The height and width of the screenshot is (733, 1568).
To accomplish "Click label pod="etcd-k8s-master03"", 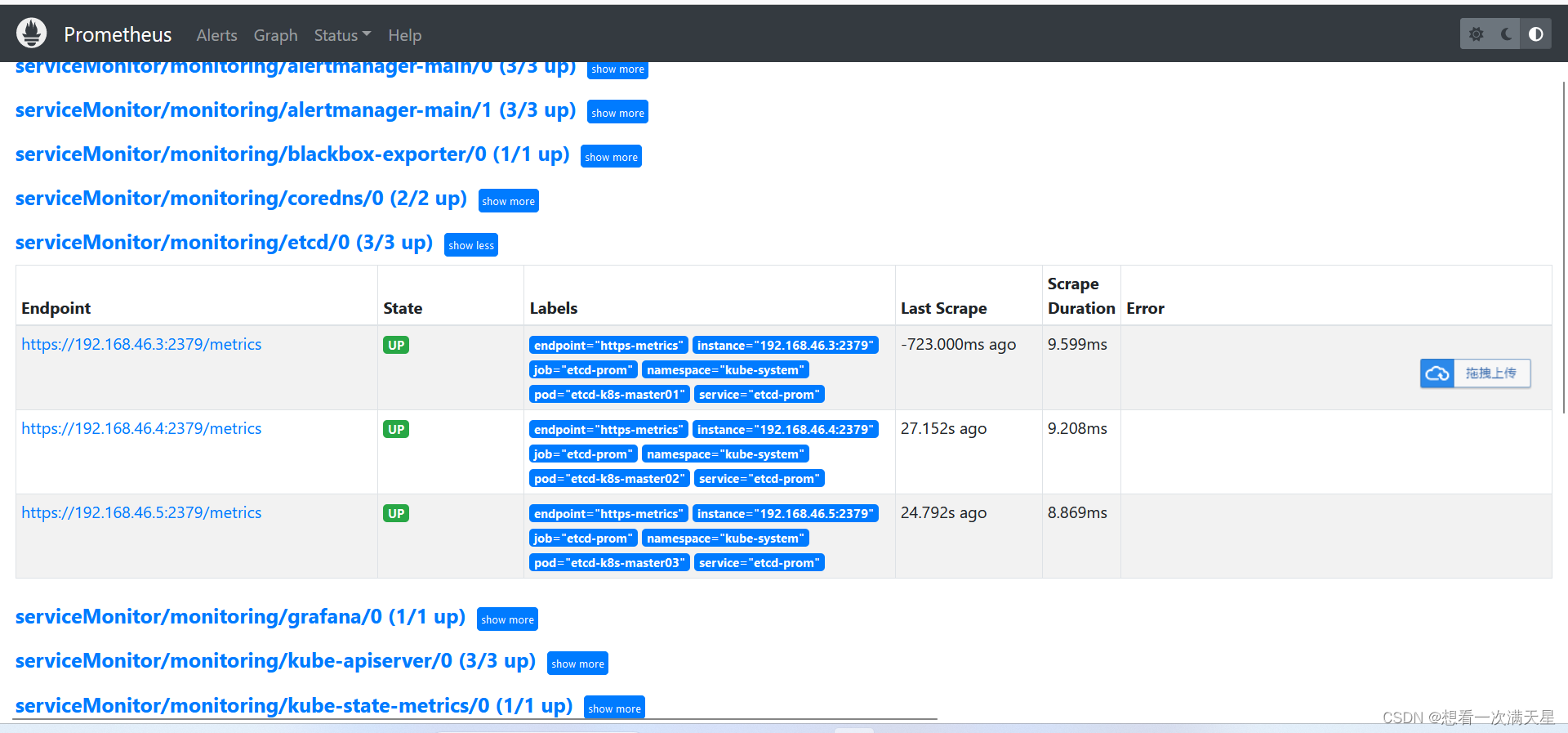I will 609,562.
